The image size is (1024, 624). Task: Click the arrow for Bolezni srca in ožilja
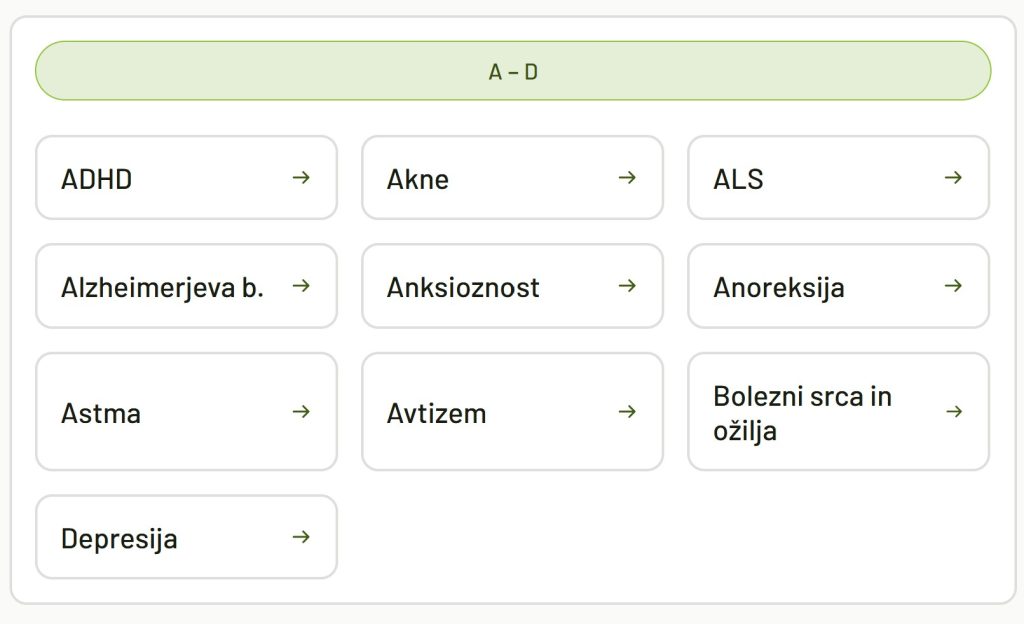click(x=953, y=411)
